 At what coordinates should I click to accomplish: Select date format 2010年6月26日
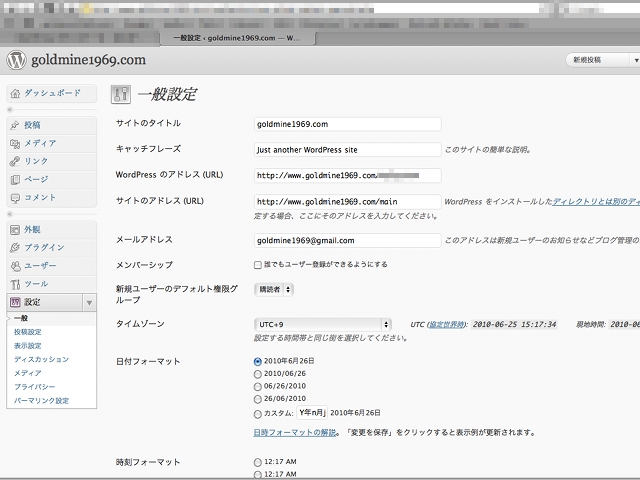point(258,361)
